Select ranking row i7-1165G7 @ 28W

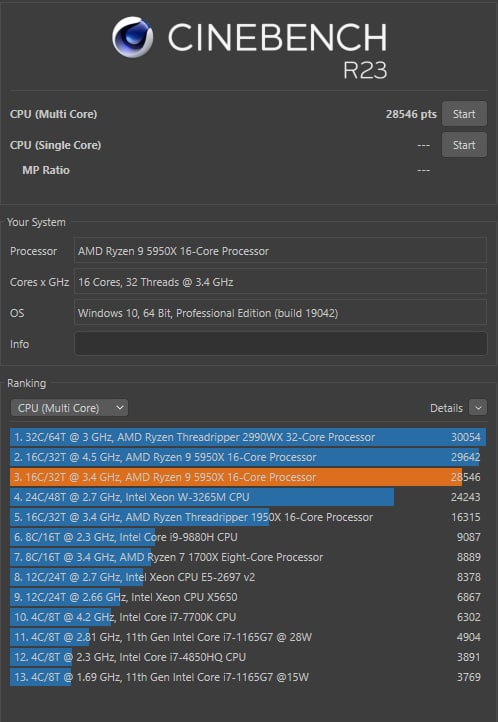coord(248,637)
